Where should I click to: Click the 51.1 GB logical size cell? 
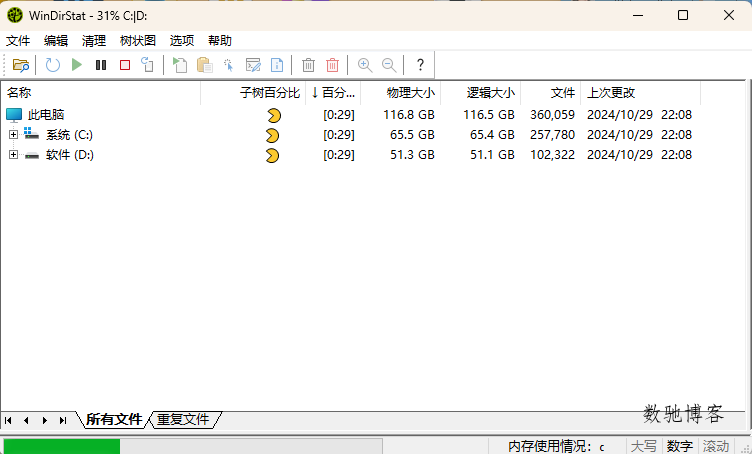point(492,155)
